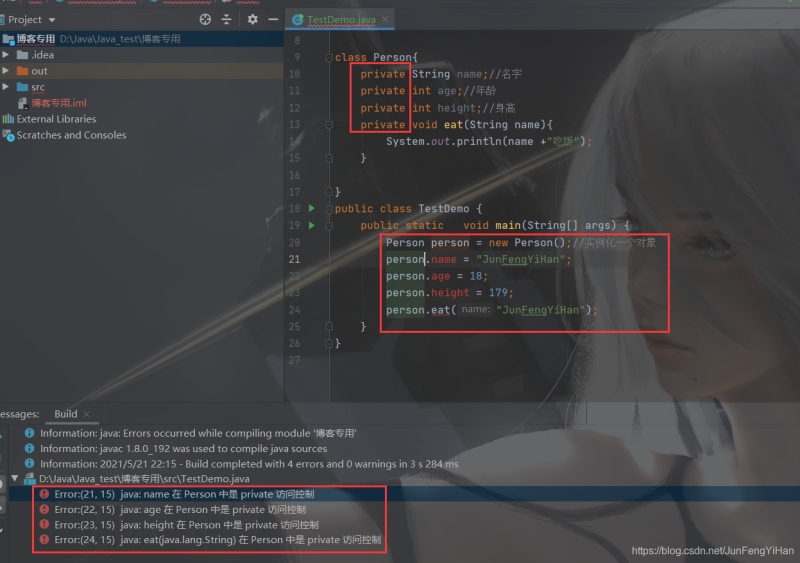
Task: Select the javac 1.8.0_192 information line
Action: [183, 449]
